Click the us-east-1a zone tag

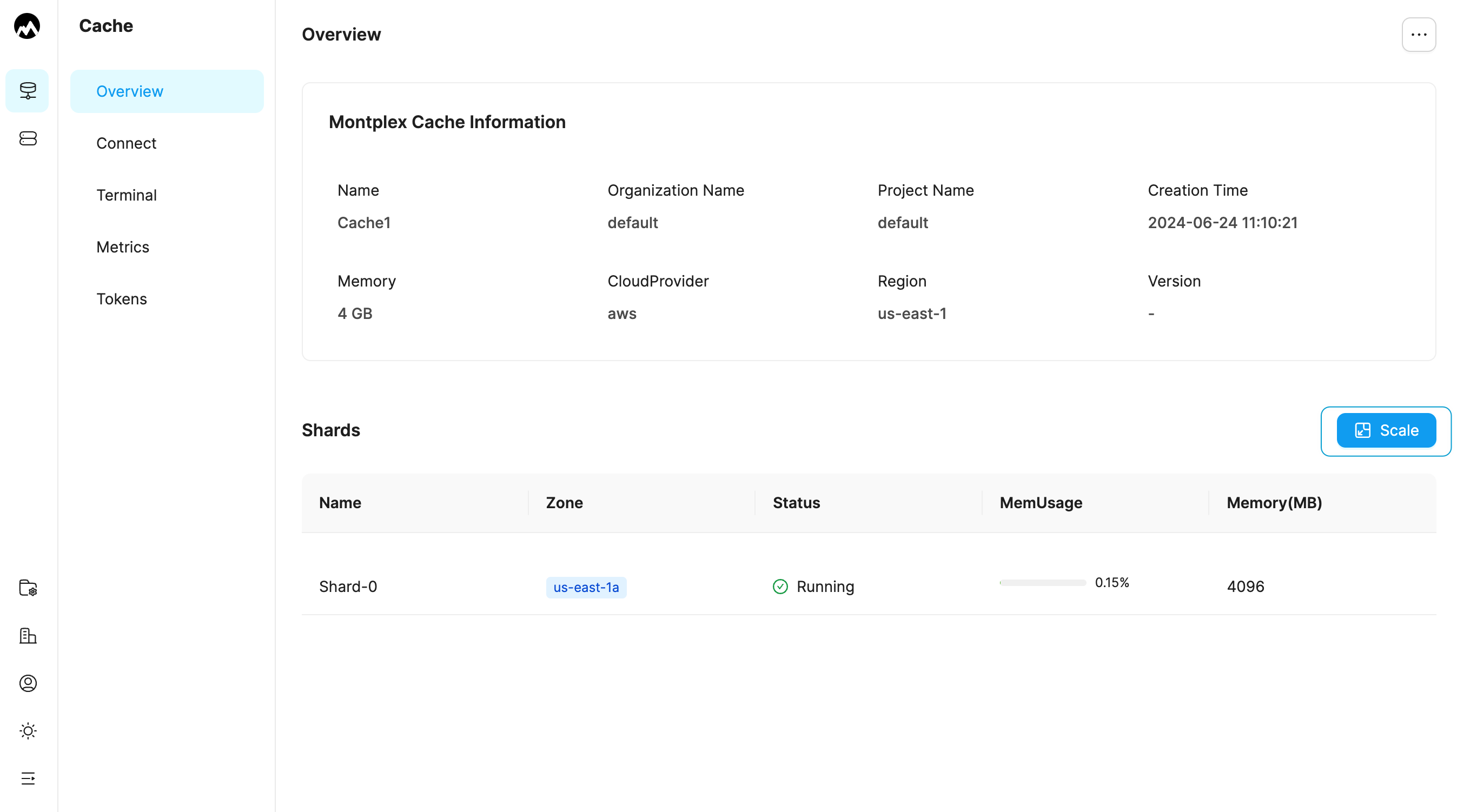pyautogui.click(x=586, y=587)
